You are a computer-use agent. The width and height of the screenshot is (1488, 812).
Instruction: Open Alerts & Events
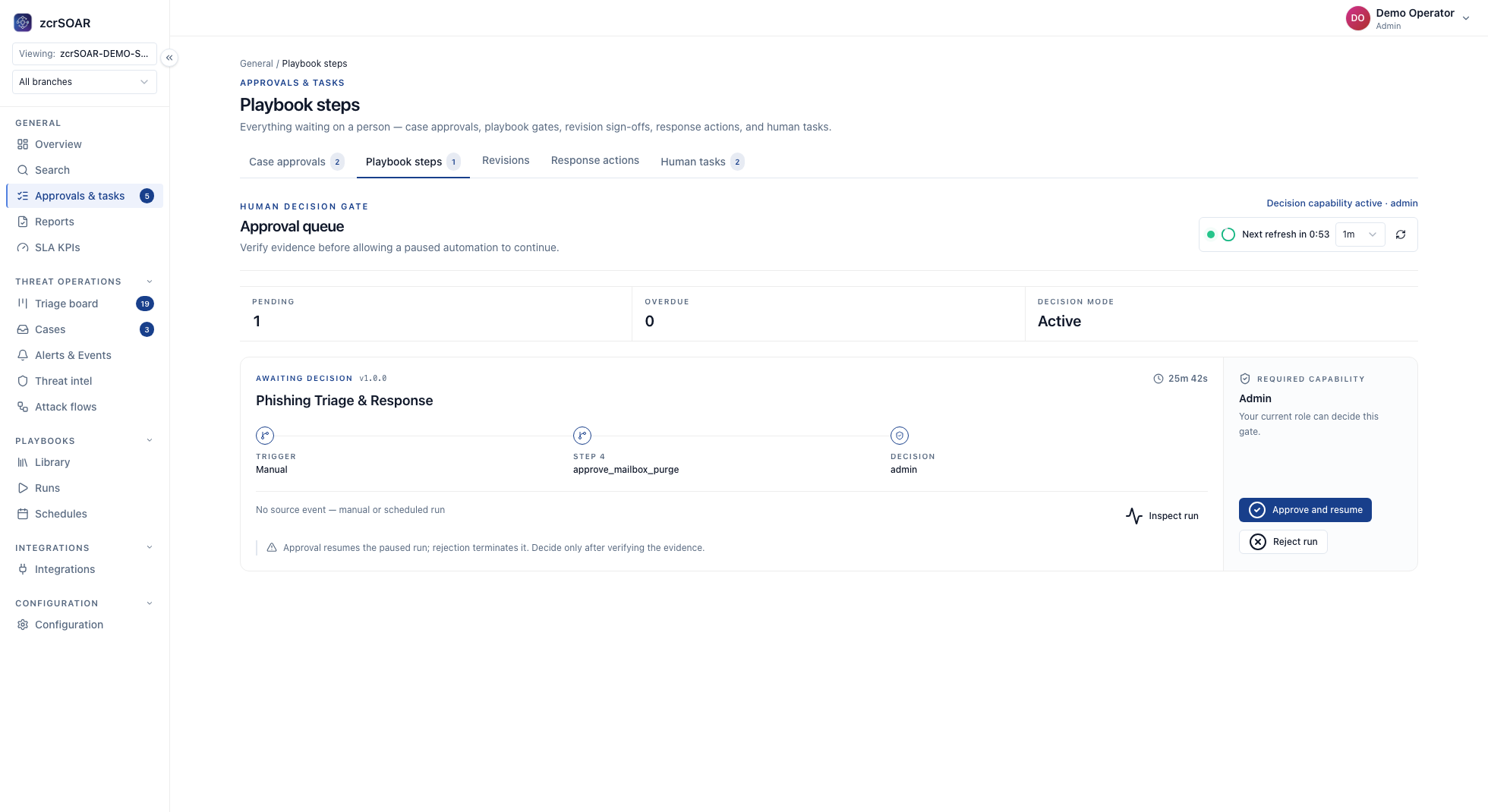point(84,355)
